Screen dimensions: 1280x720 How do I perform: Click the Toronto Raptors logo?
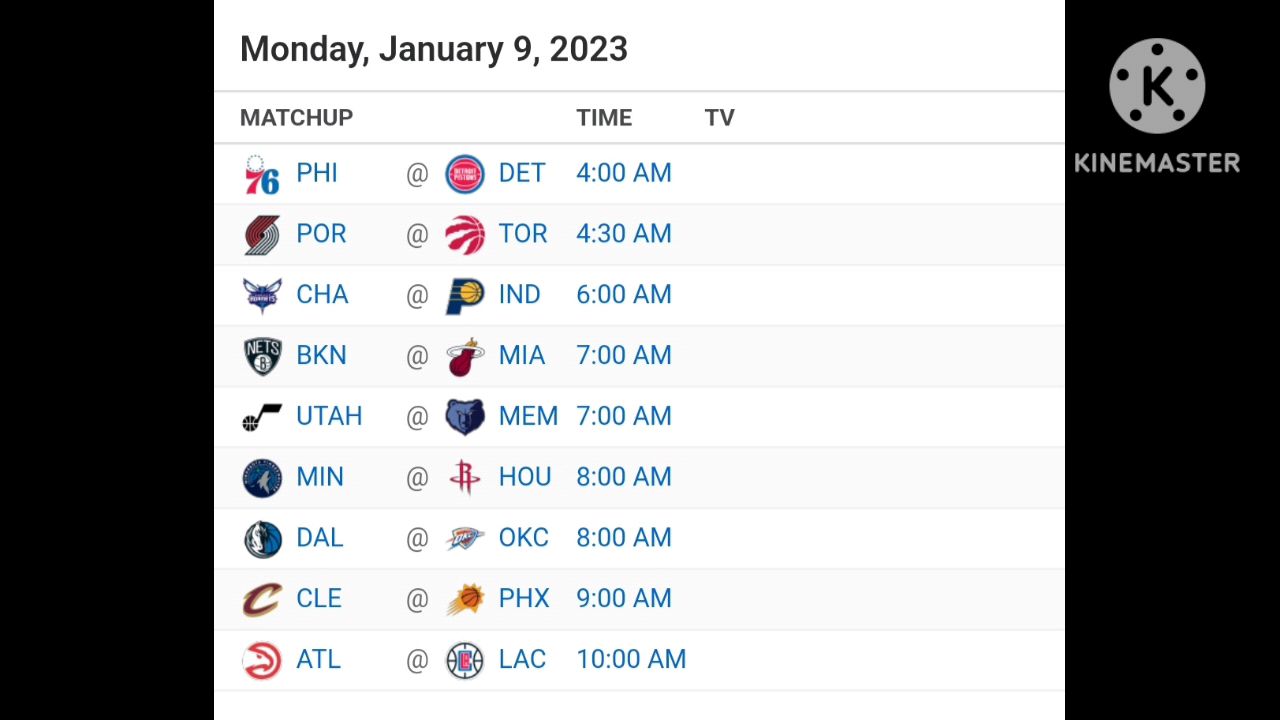(464, 235)
